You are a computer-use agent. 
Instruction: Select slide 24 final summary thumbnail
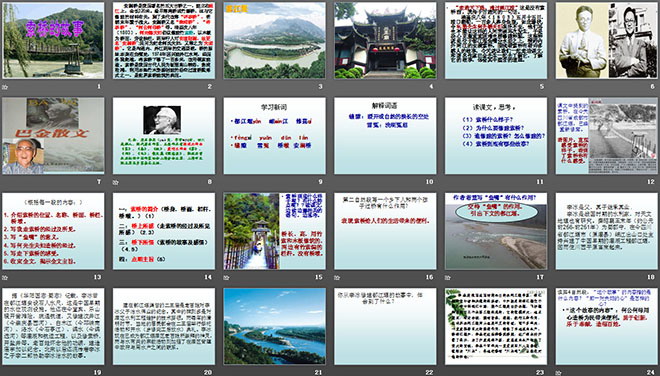[607, 326]
